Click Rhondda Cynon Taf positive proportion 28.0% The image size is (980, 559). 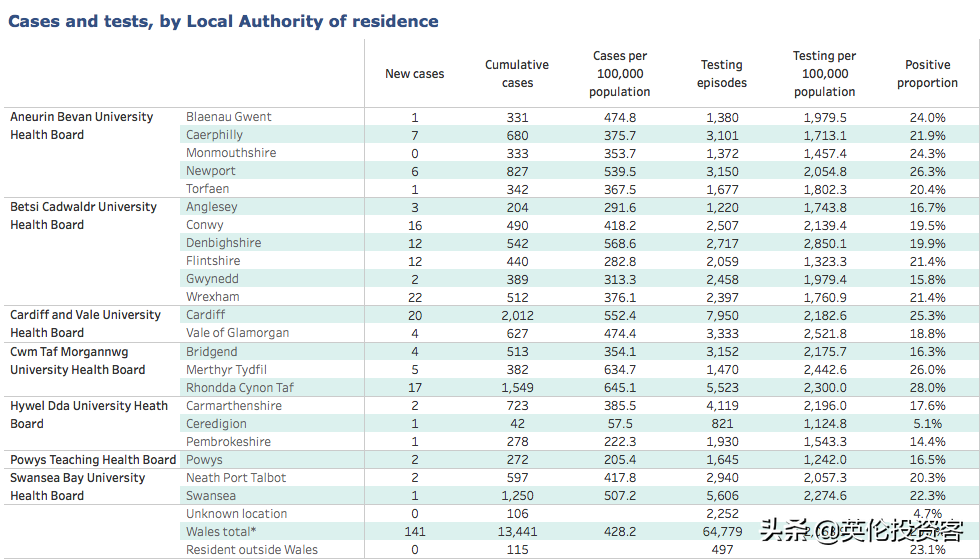tap(928, 388)
